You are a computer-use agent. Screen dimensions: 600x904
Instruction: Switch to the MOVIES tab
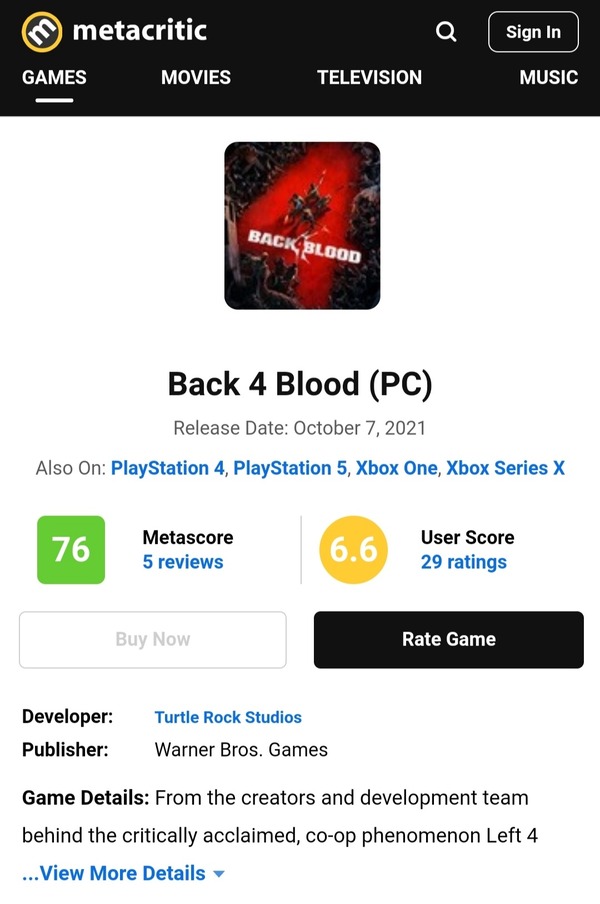[x=196, y=77]
